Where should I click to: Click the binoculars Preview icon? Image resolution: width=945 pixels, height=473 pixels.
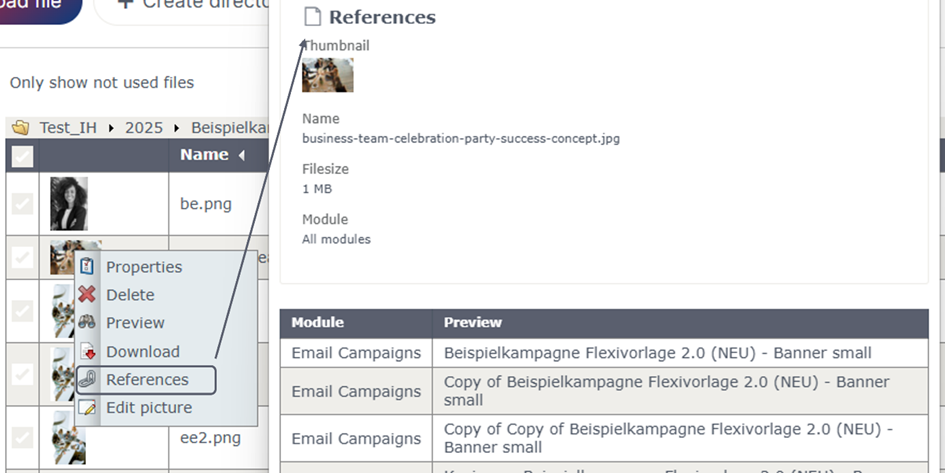click(x=87, y=322)
